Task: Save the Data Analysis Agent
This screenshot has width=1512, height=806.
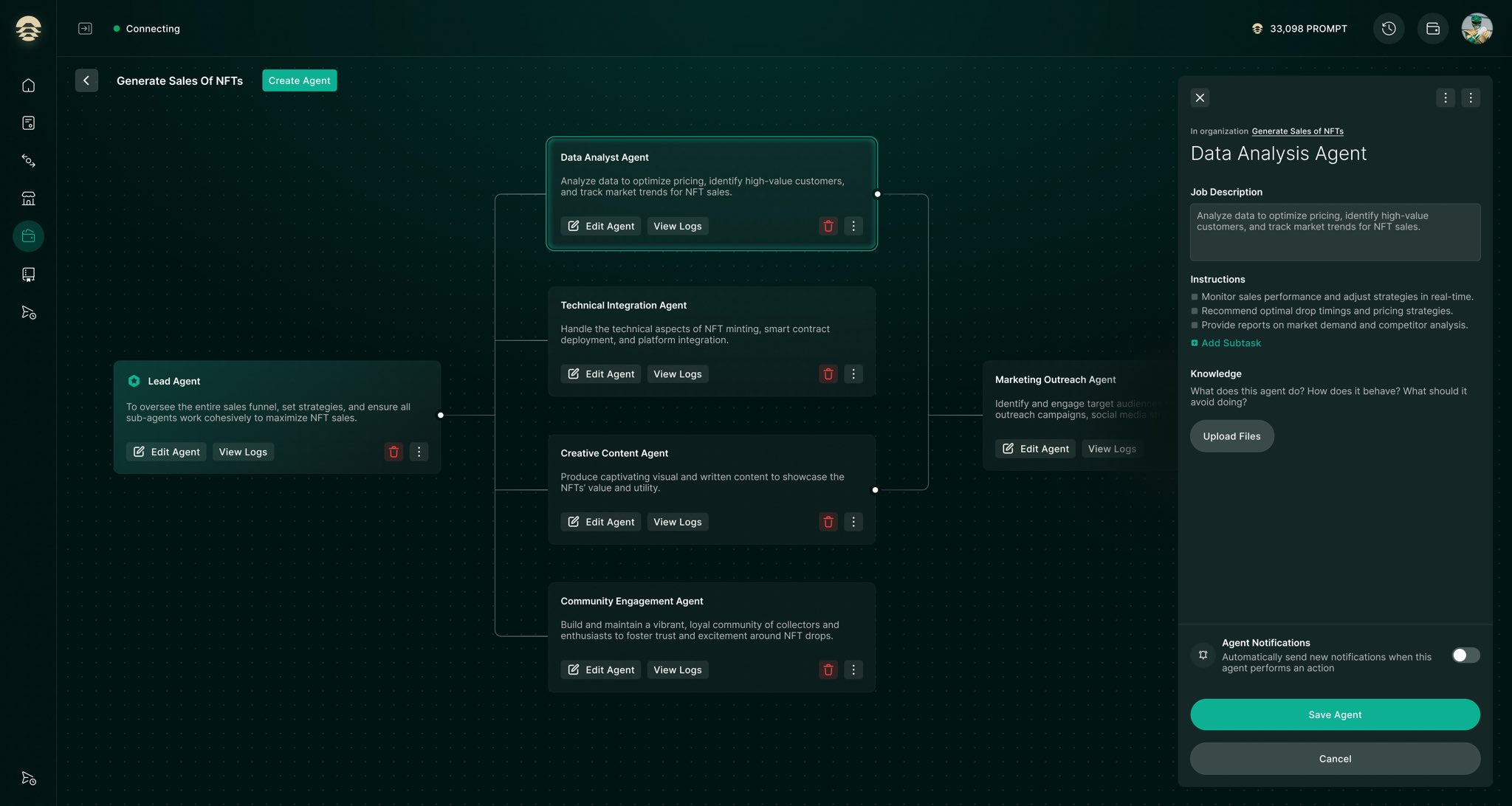Action: pos(1334,714)
